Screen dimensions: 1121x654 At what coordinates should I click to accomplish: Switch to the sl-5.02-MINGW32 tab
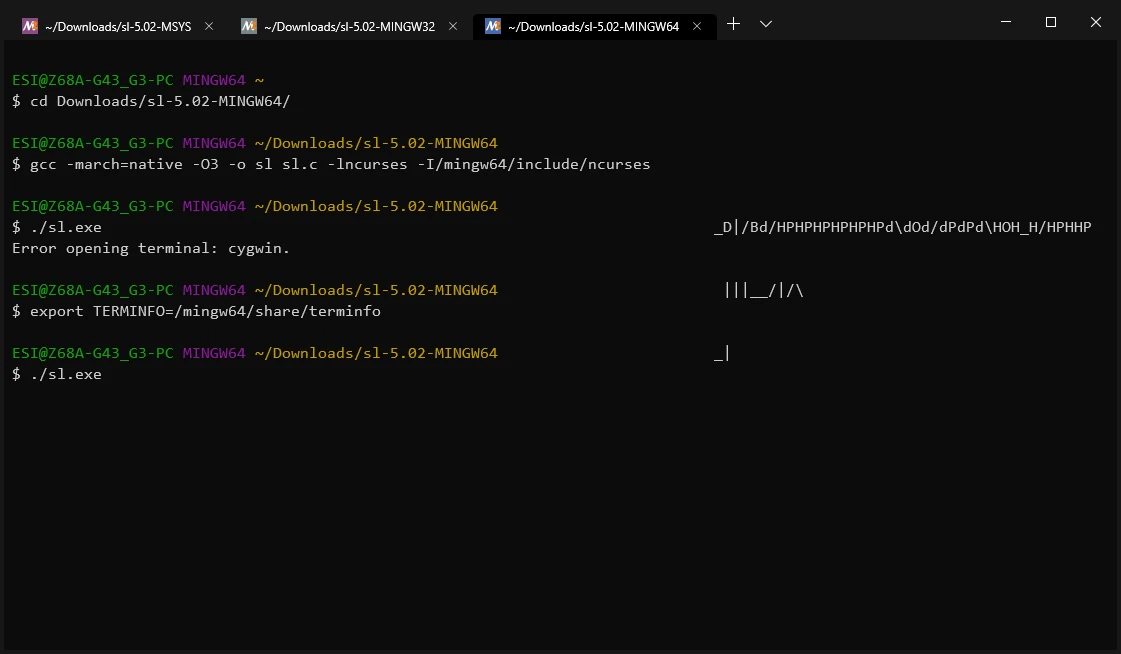point(349,26)
